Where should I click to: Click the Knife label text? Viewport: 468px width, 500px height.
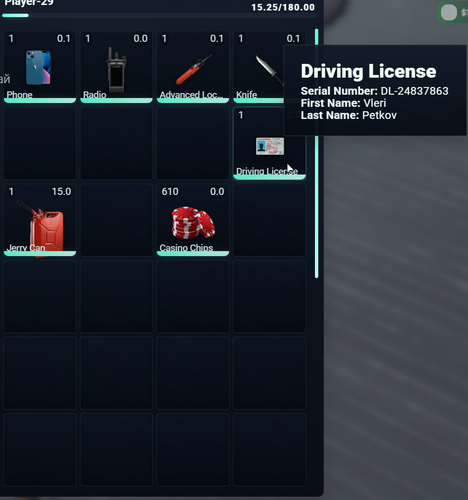pyautogui.click(x=246, y=95)
